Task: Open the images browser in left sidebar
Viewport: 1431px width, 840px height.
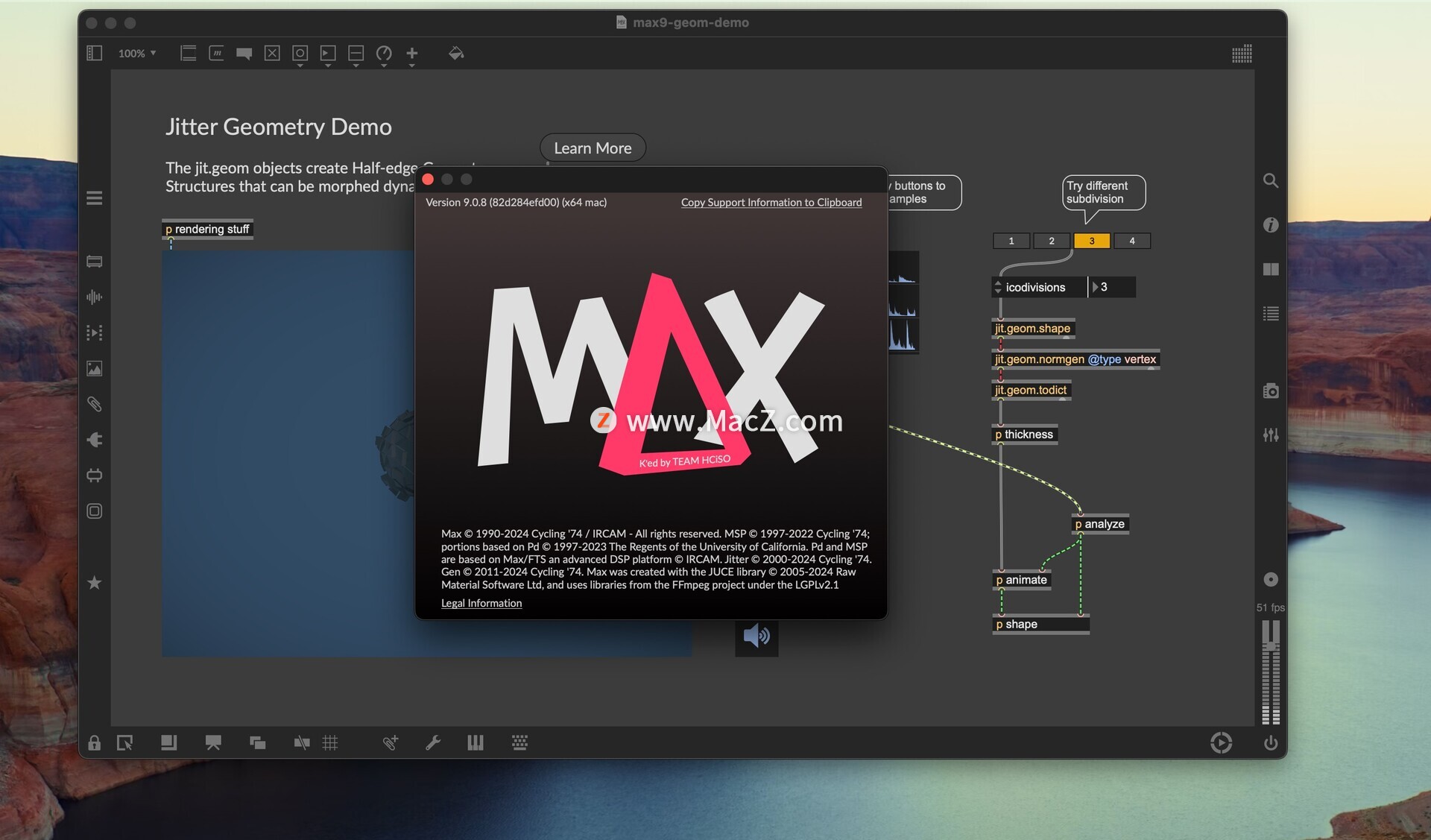Action: click(x=94, y=368)
